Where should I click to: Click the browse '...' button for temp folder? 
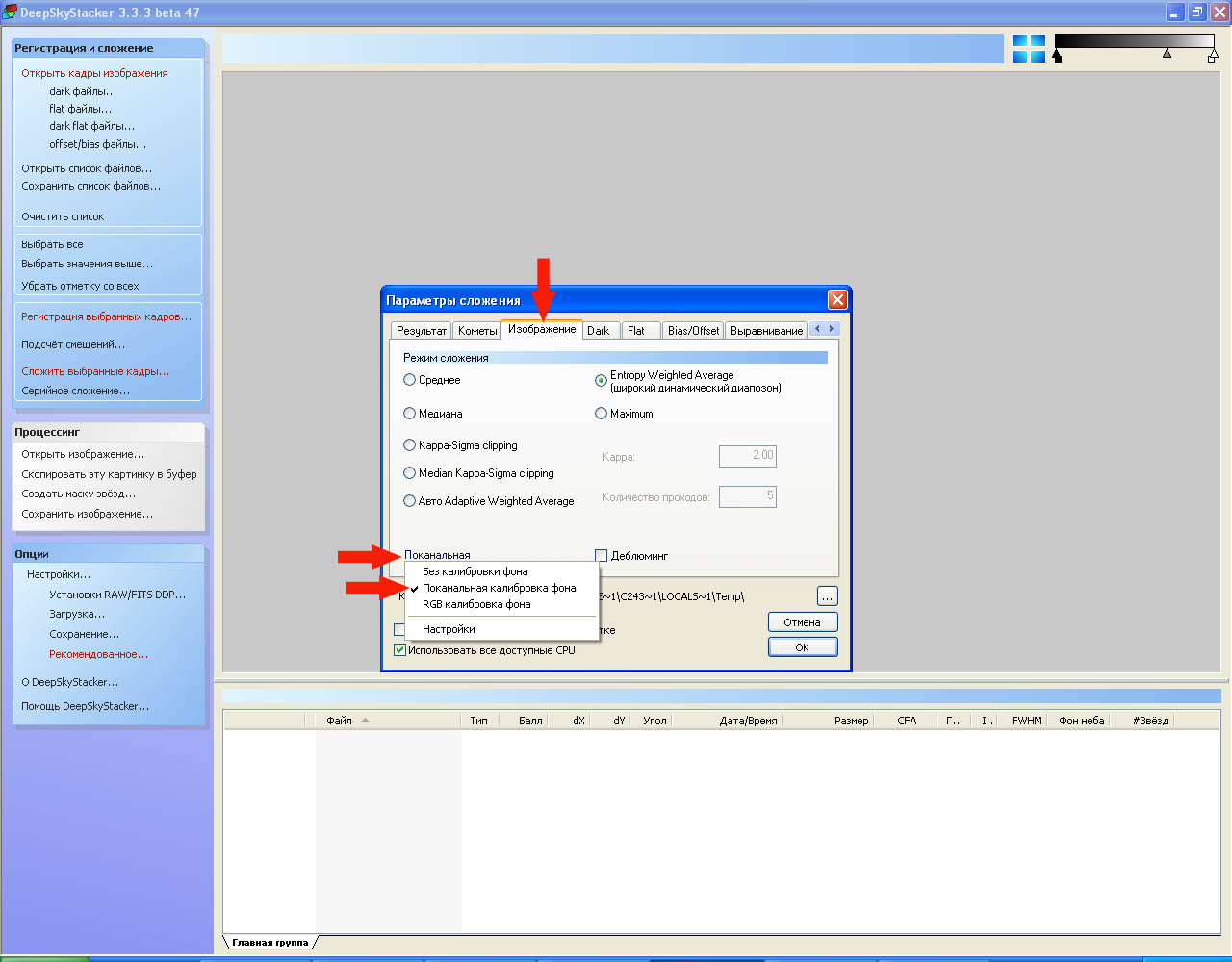click(827, 596)
